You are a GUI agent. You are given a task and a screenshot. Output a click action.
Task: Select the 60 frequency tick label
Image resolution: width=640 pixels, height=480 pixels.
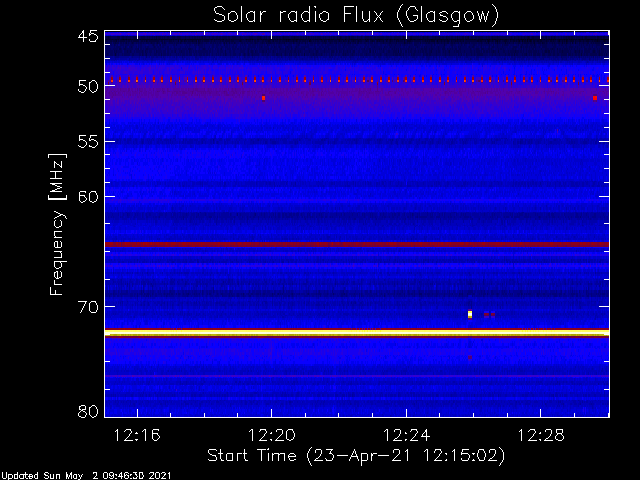click(88, 197)
